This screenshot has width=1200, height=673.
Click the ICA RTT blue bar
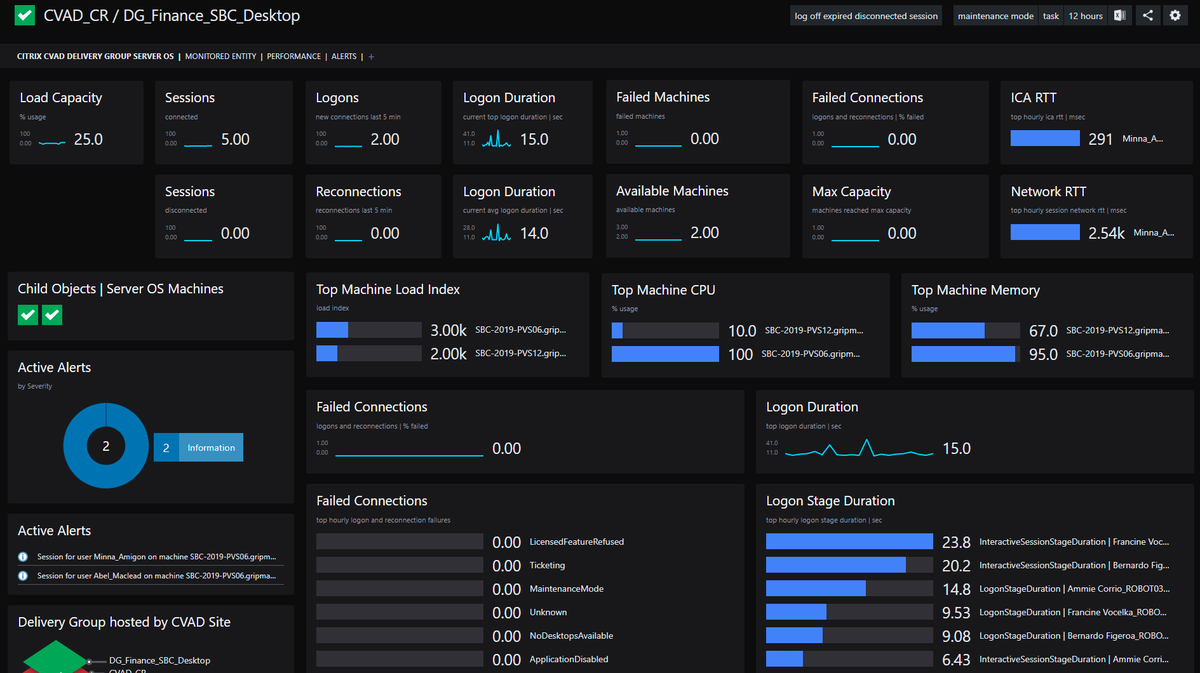1045,139
